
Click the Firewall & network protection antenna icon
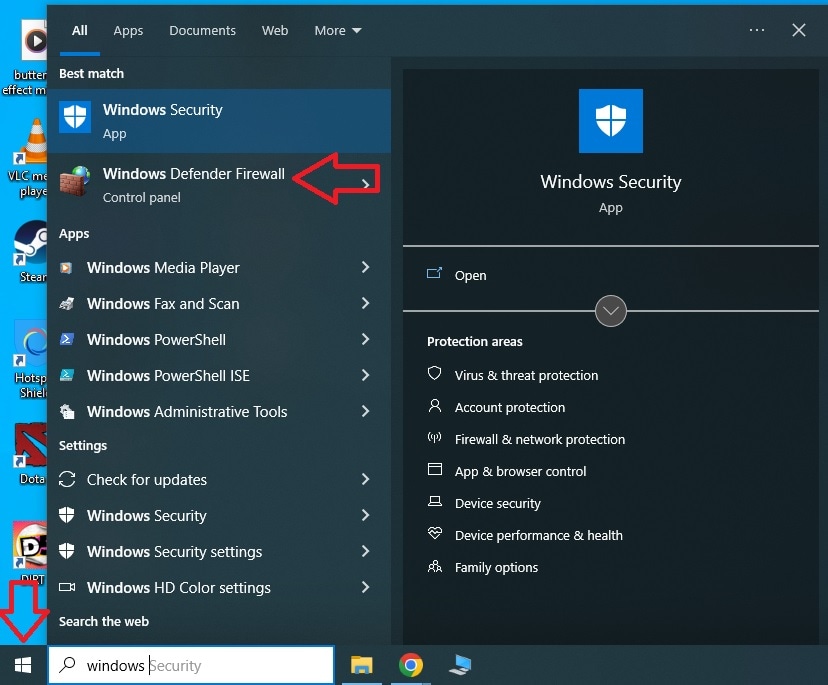pyautogui.click(x=435, y=438)
